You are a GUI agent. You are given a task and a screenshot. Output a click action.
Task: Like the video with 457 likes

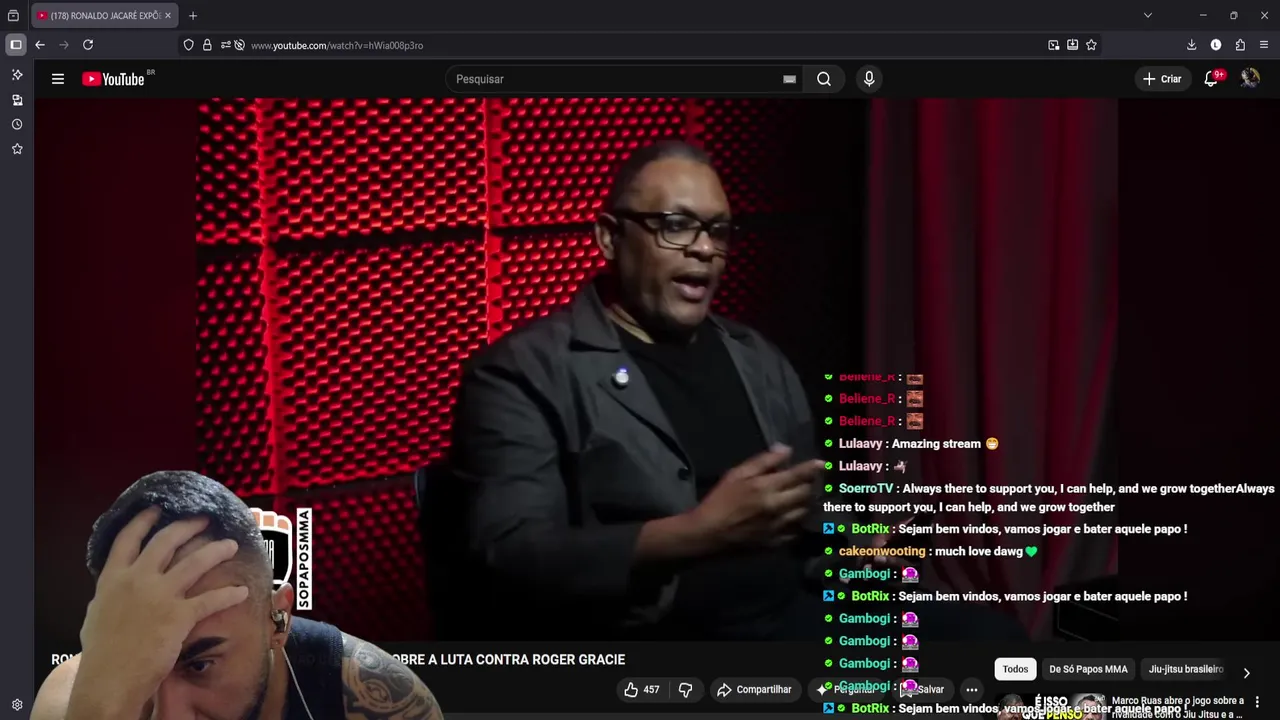[x=641, y=689]
